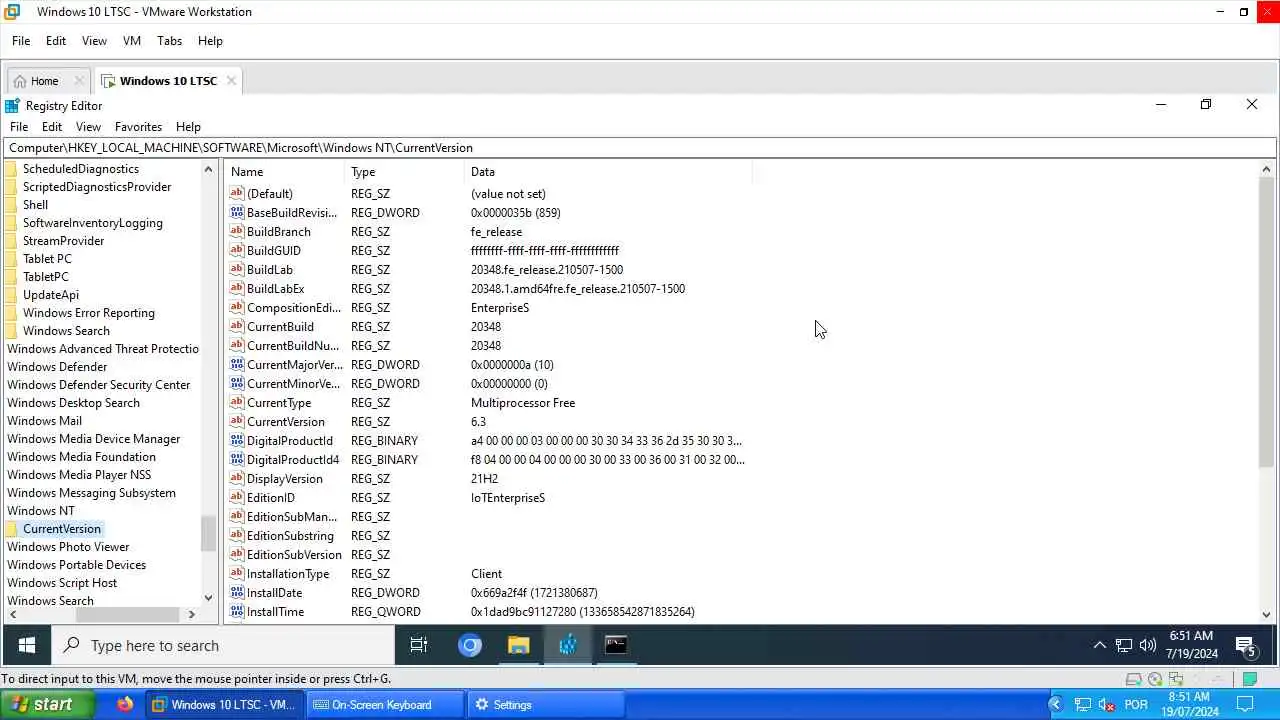Select the CurrentType value row

pos(488,402)
